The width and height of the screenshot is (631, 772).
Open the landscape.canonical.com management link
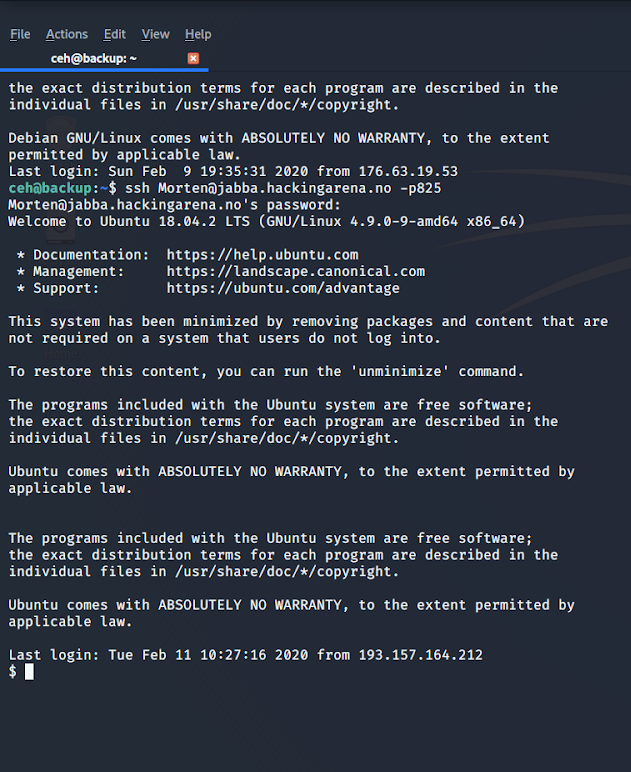296,272
